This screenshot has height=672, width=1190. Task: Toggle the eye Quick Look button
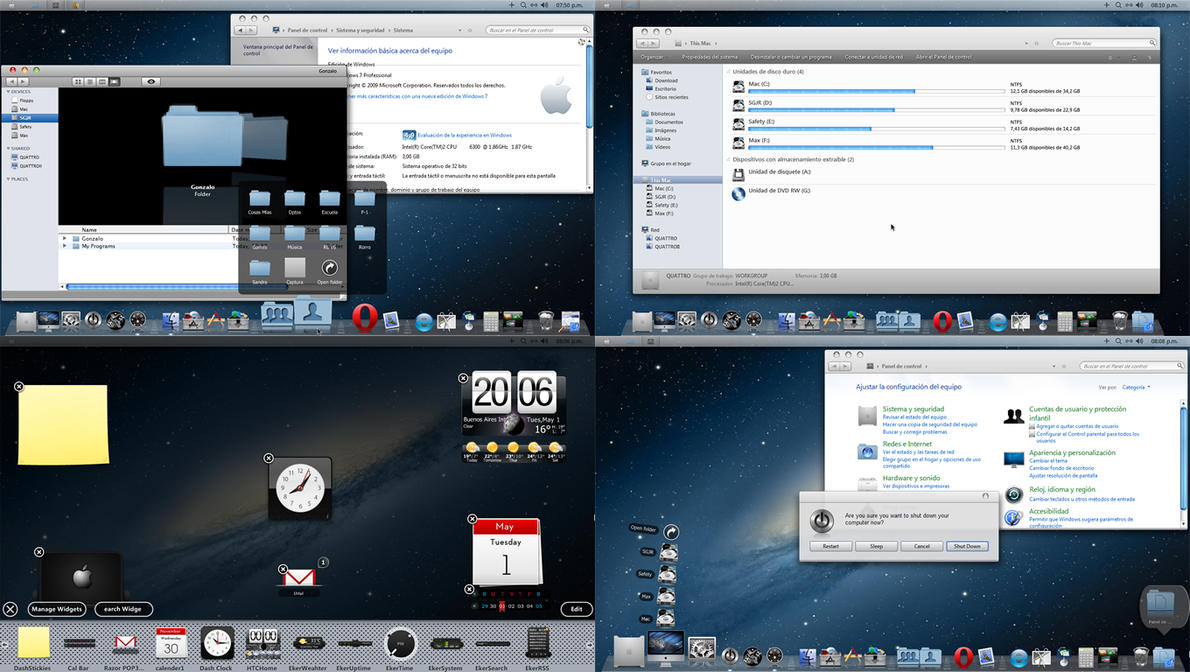tap(150, 81)
